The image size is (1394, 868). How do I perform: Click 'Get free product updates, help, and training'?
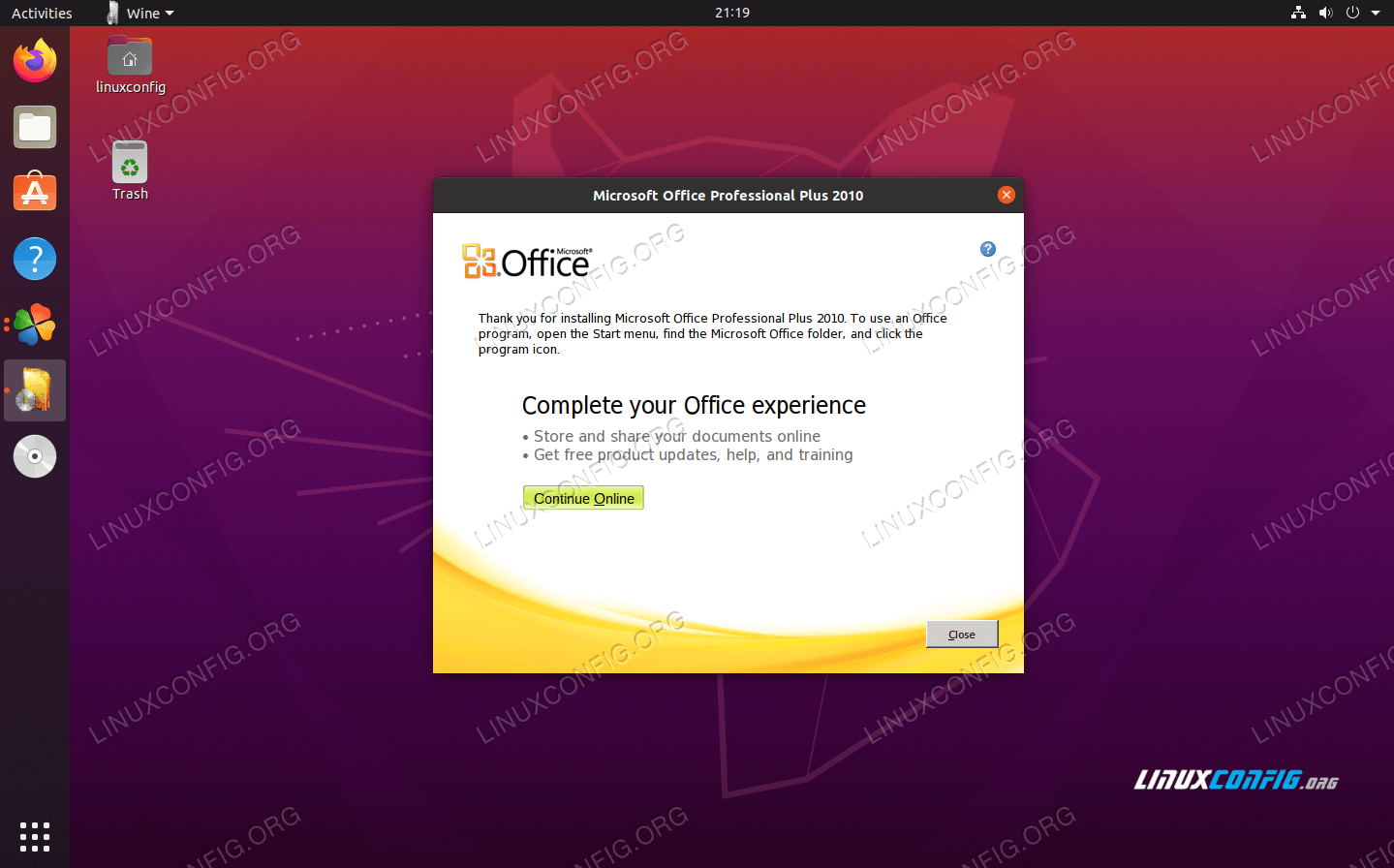pos(693,454)
